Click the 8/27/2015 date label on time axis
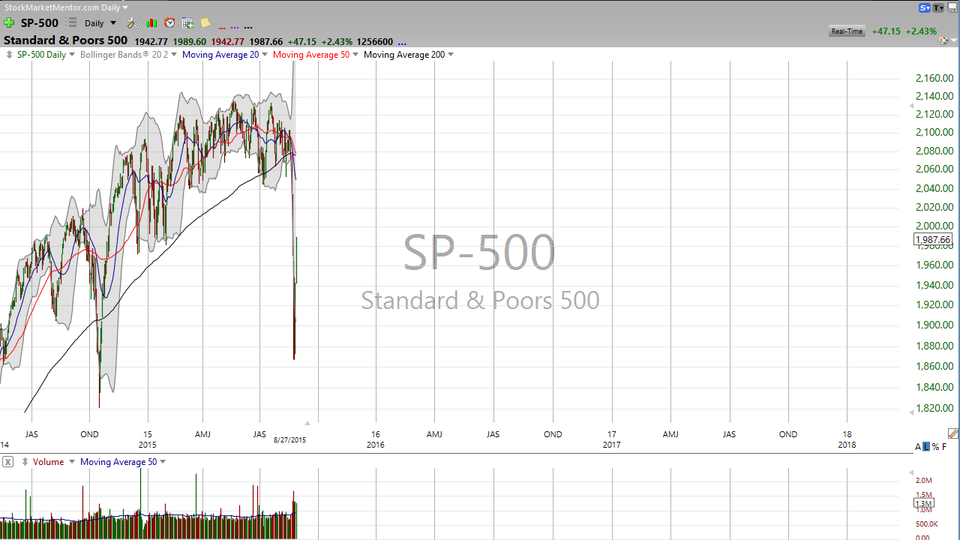The width and height of the screenshot is (960, 540). click(290, 440)
